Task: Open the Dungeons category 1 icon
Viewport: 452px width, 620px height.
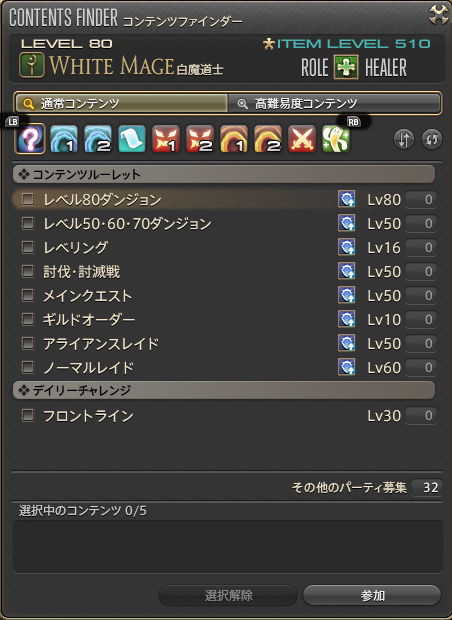Action: coord(64,139)
